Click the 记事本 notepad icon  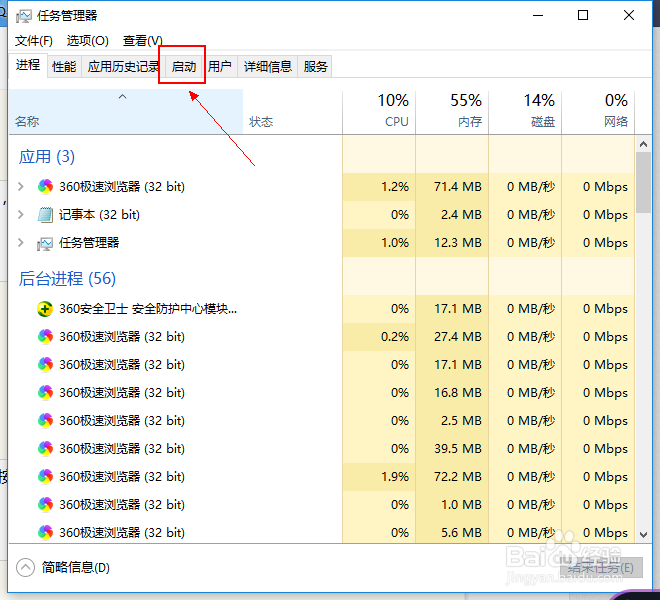pos(45,215)
